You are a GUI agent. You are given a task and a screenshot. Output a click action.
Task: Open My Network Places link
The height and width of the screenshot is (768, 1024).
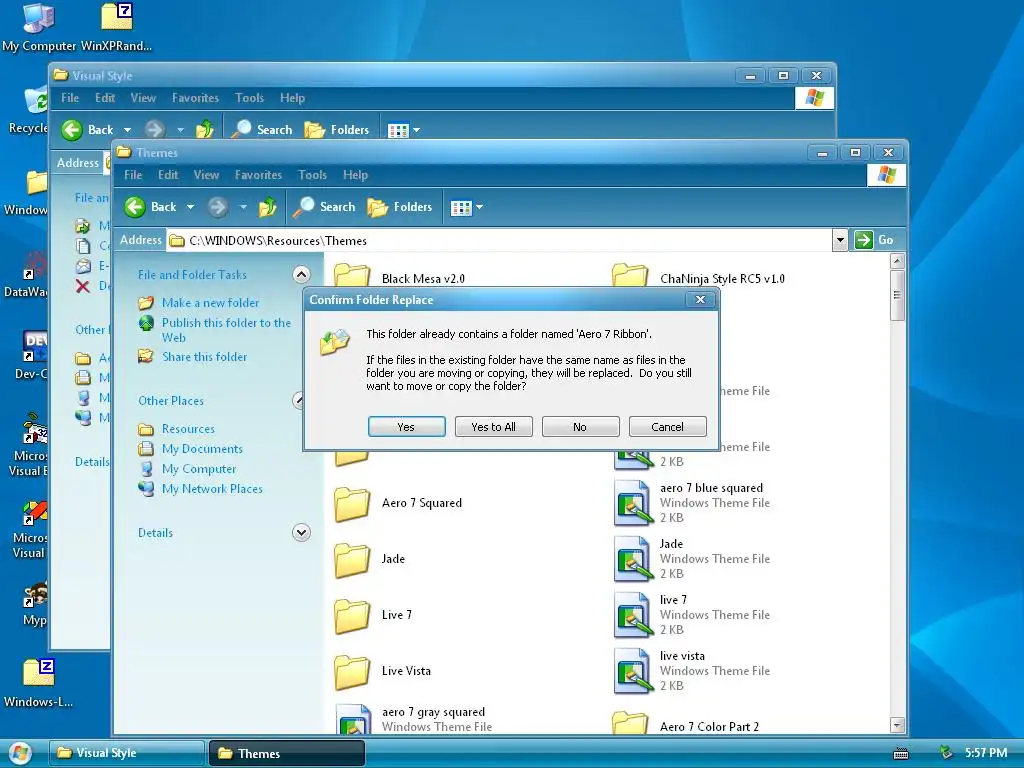coord(212,488)
